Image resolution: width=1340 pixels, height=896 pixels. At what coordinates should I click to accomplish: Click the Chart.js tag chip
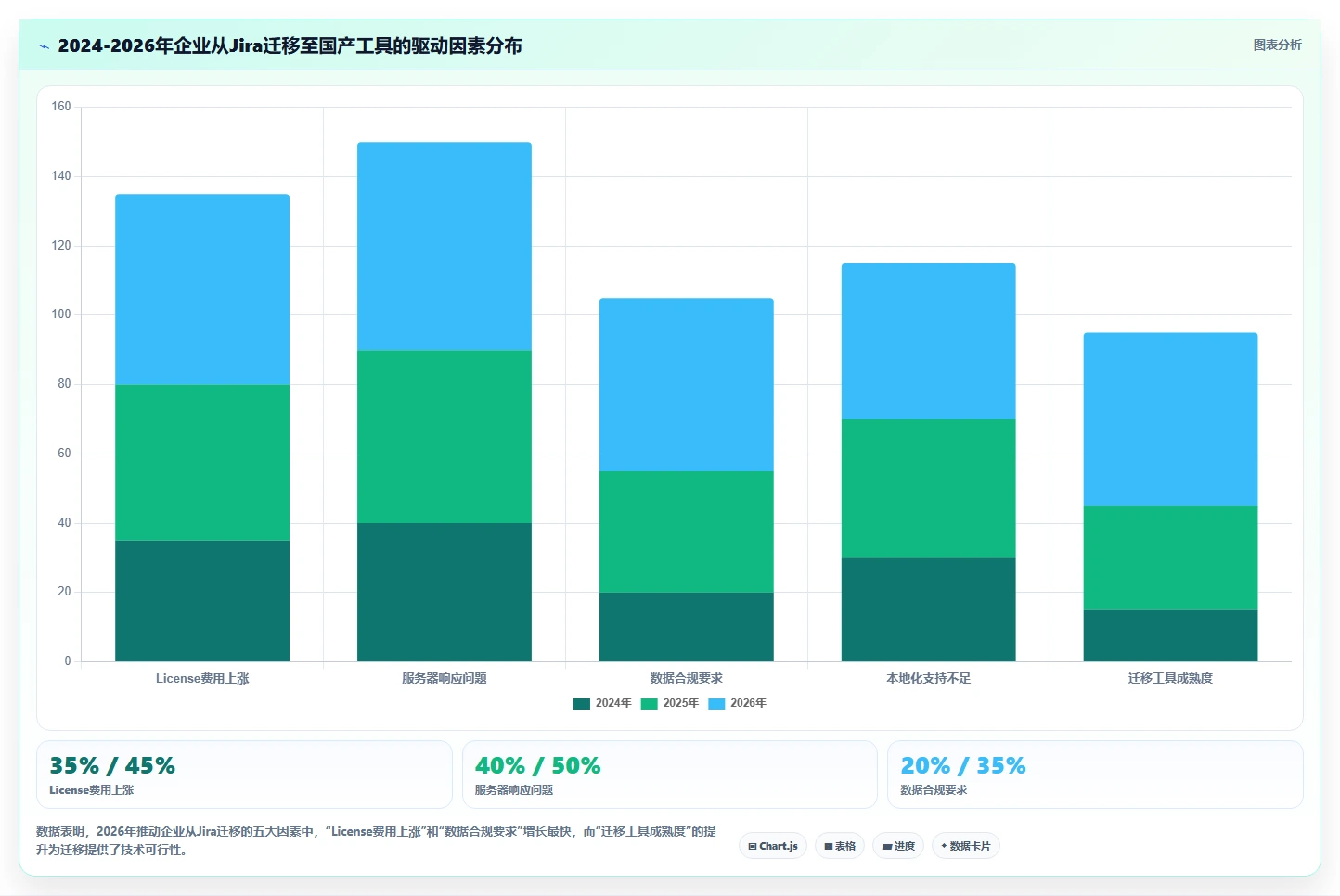pos(773,846)
